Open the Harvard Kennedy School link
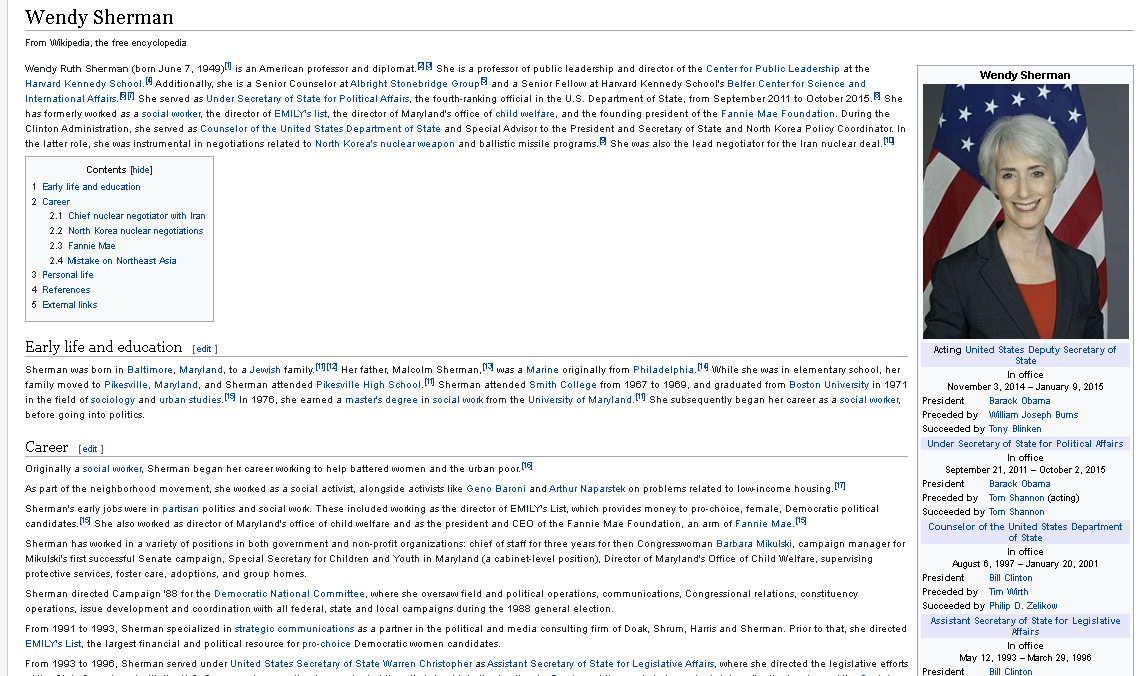 click(x=83, y=84)
